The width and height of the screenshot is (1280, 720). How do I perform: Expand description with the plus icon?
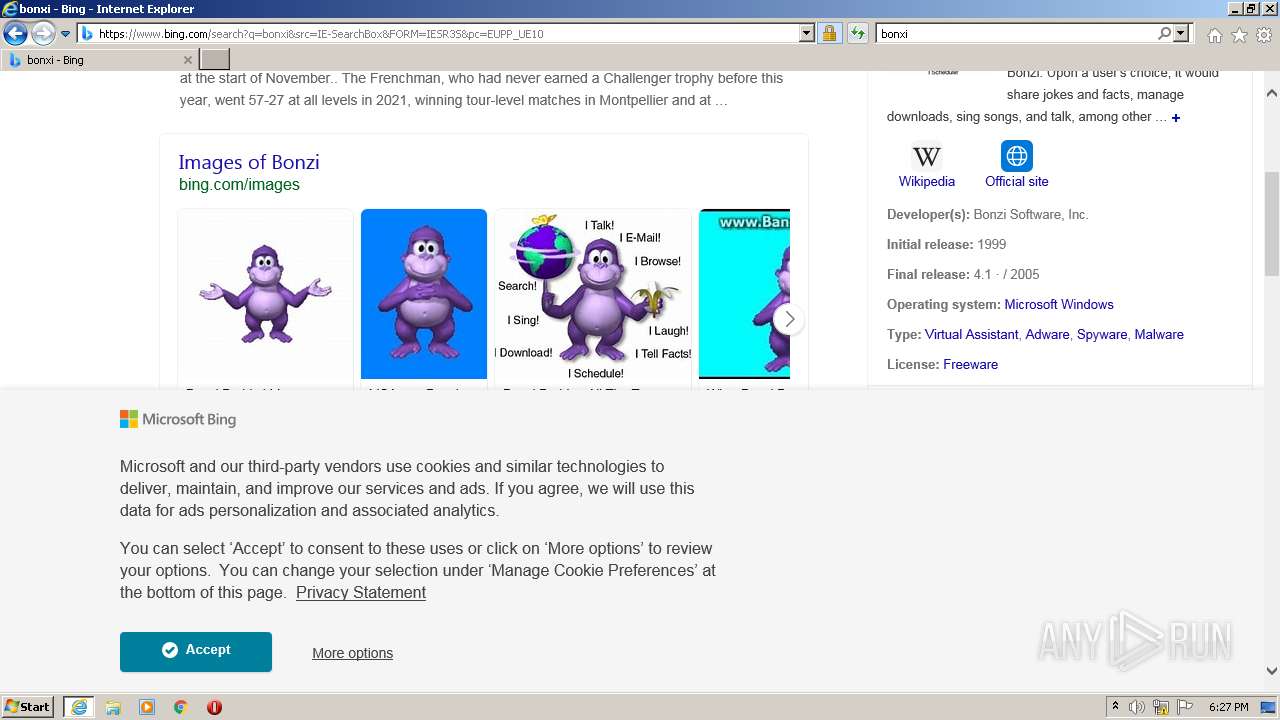click(x=1176, y=118)
